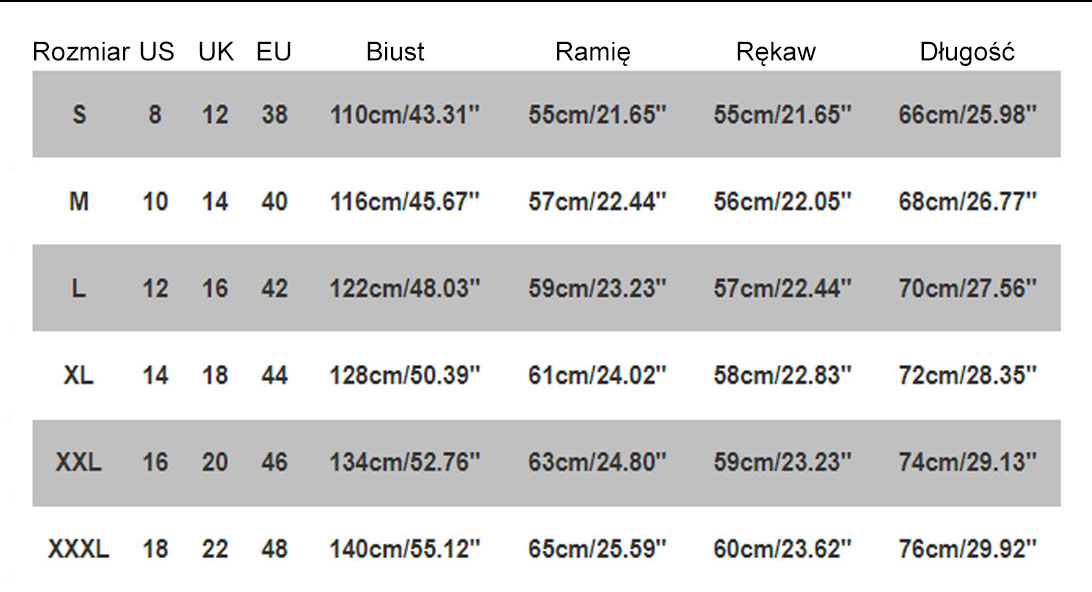Screen dimensions: 1092x592
Task: Select the XXXL size label
Action: [x=79, y=549]
